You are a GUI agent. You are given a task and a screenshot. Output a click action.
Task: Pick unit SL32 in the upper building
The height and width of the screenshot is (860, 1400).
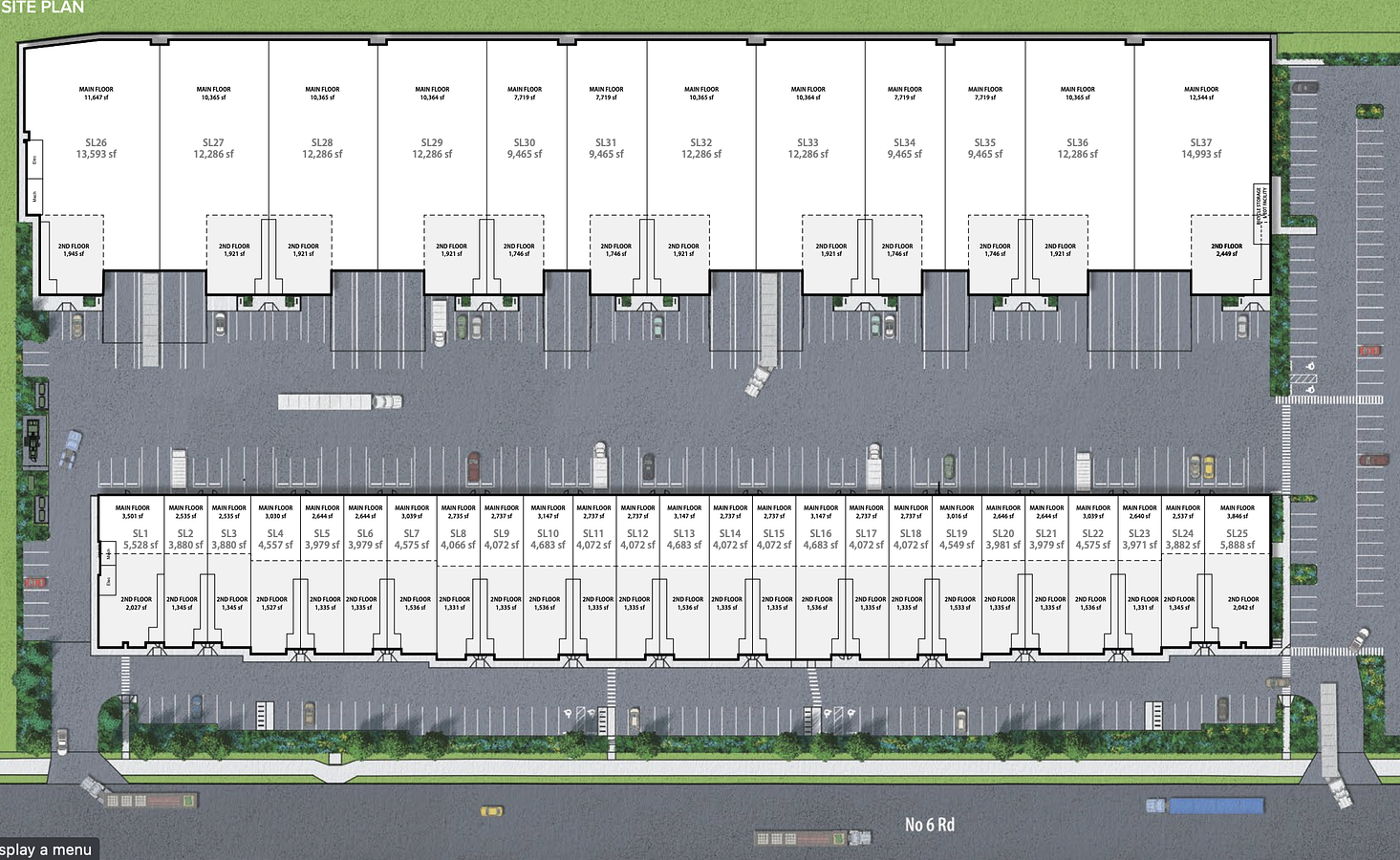point(701,148)
